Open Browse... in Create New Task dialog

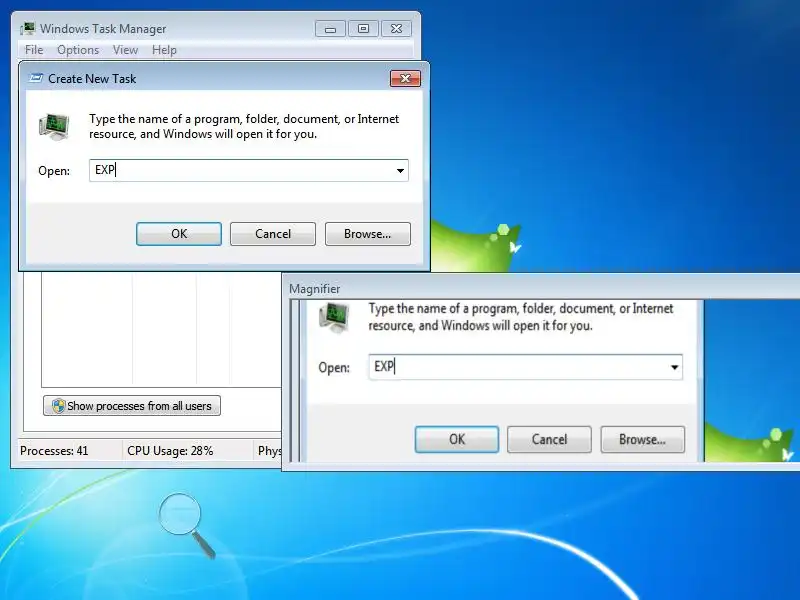coord(367,234)
